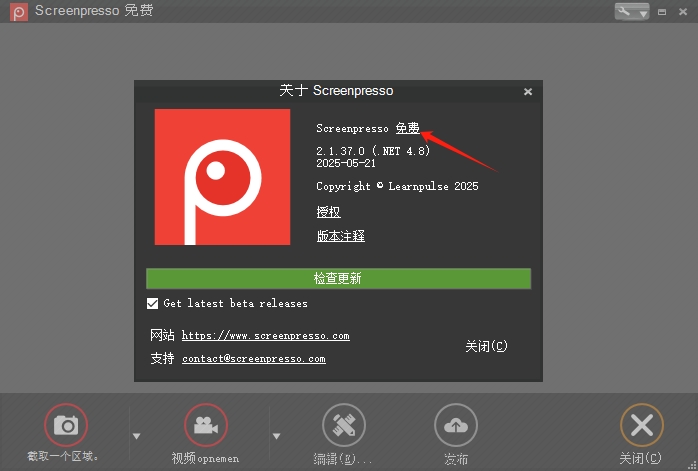Screen dimensions: 698x471
Task: Click the contact@screenpresso.com support email link
Action: coord(253,358)
